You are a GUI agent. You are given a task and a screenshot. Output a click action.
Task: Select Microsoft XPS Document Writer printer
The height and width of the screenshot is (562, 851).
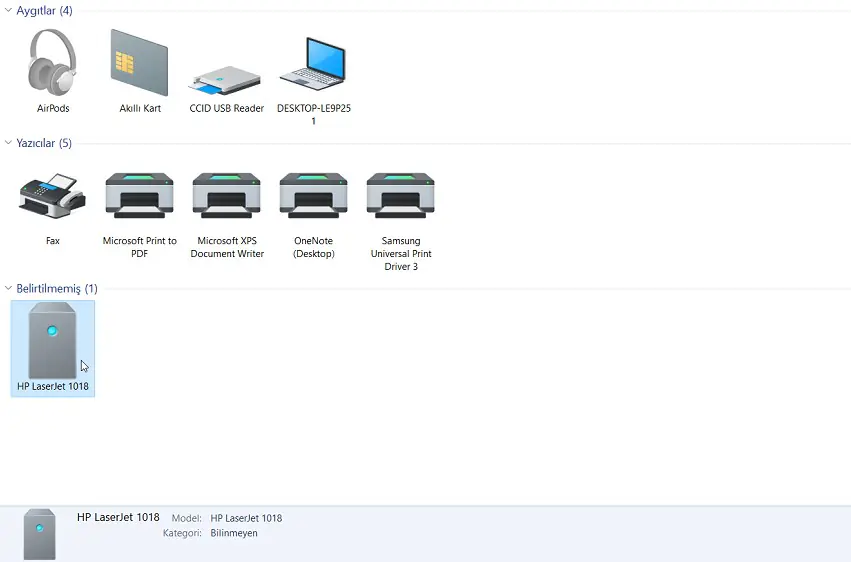click(227, 195)
